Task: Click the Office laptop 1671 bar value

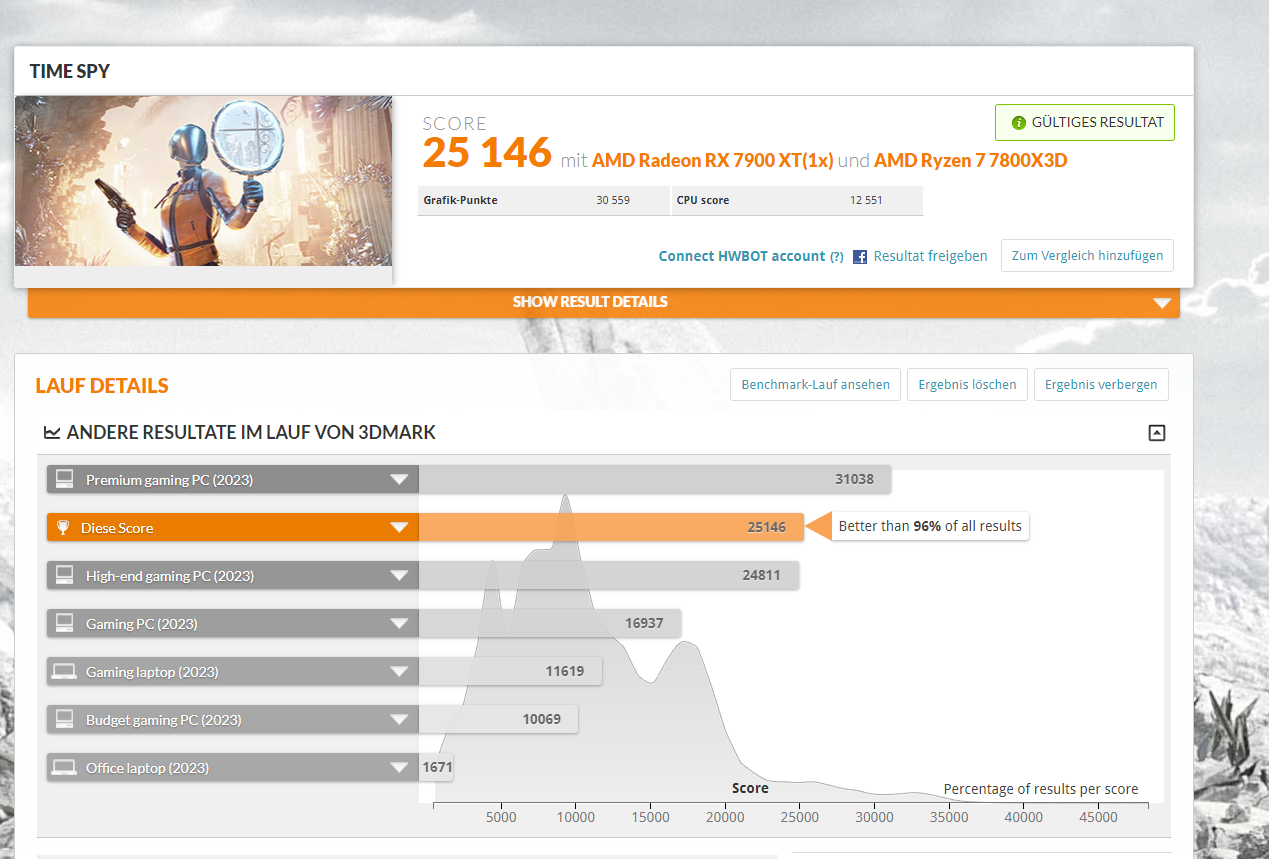Action: [x=438, y=768]
